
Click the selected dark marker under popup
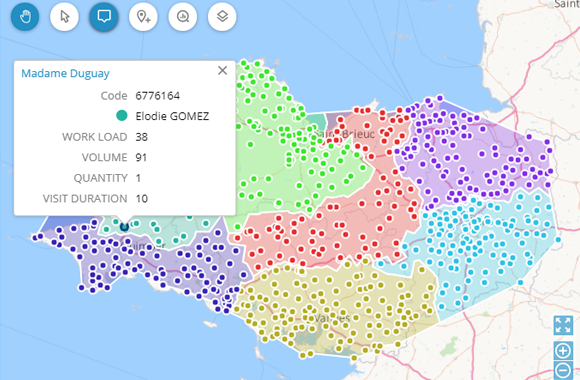tap(125, 226)
